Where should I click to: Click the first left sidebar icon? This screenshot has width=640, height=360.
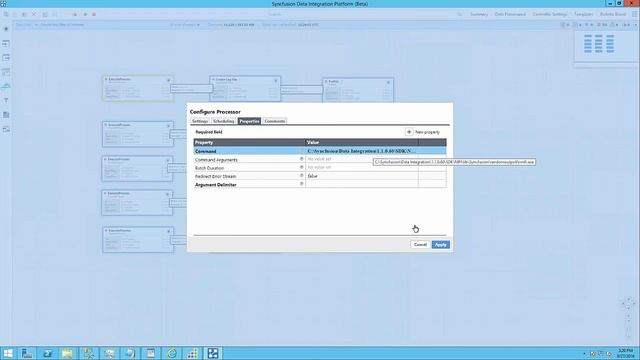click(6, 29)
